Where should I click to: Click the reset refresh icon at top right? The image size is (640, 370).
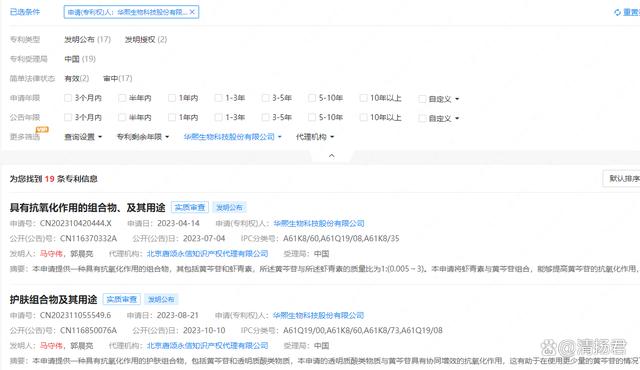pos(618,13)
